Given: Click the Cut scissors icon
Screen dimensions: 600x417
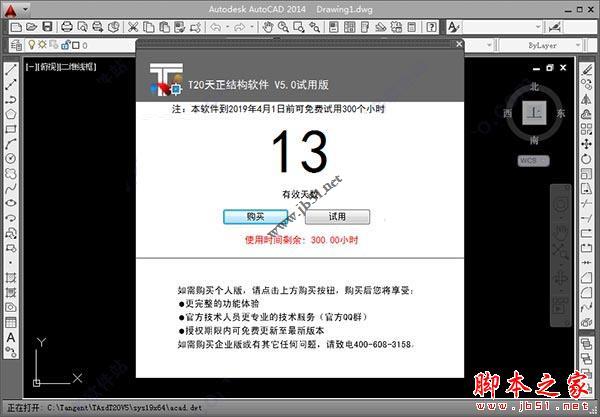Looking at the screenshot, I should coord(133,27).
